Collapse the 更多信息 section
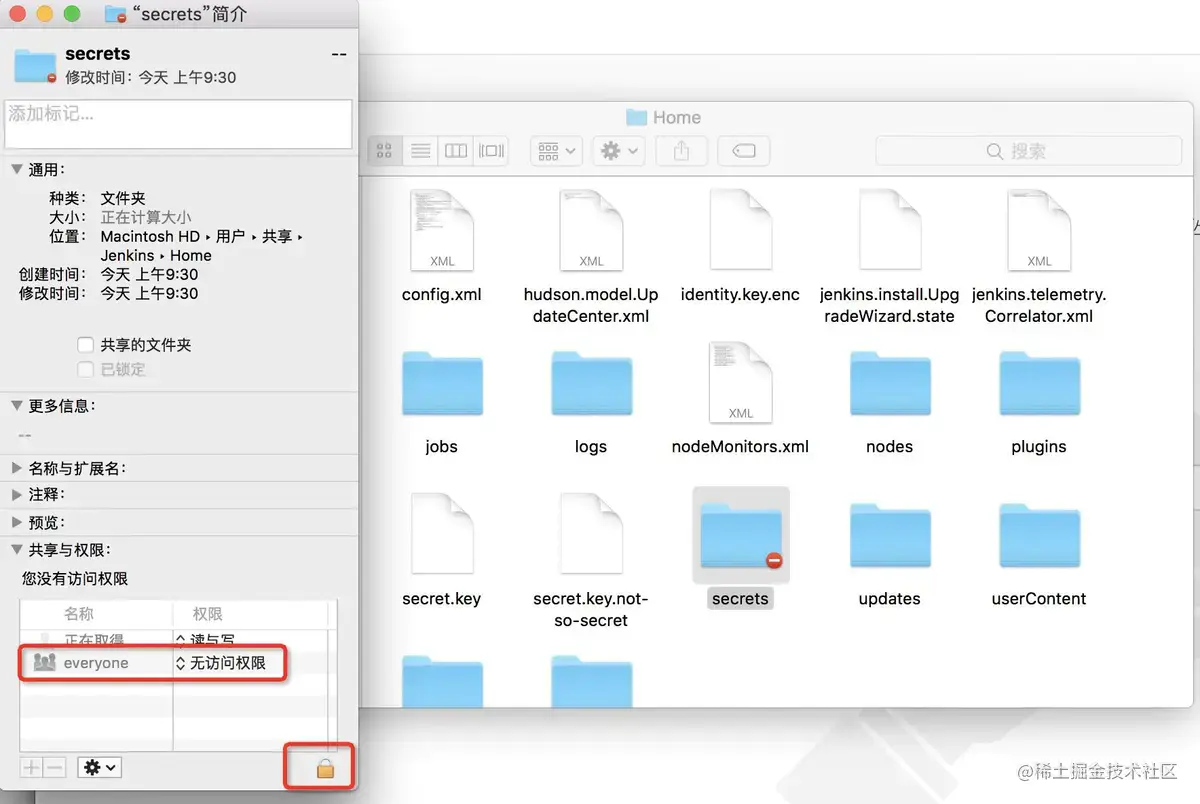Screen dimensions: 1200x804 (16, 406)
